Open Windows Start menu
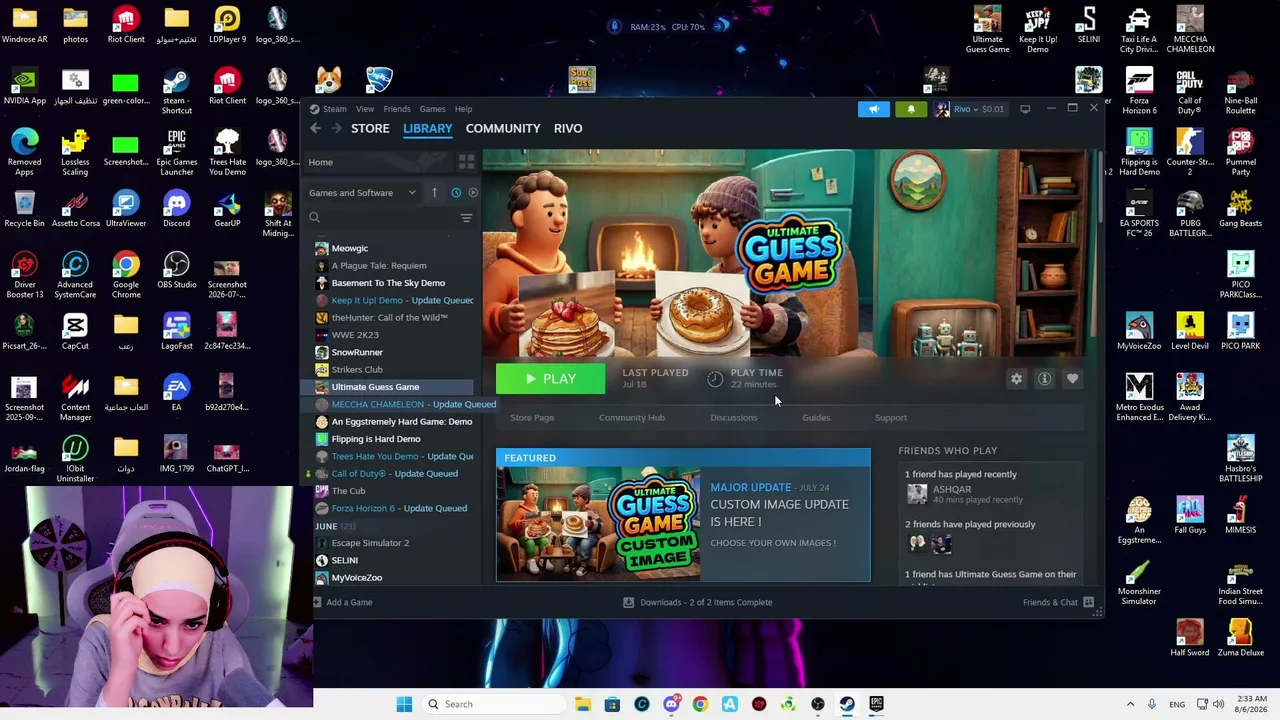The width and height of the screenshot is (1280, 720). 404,704
